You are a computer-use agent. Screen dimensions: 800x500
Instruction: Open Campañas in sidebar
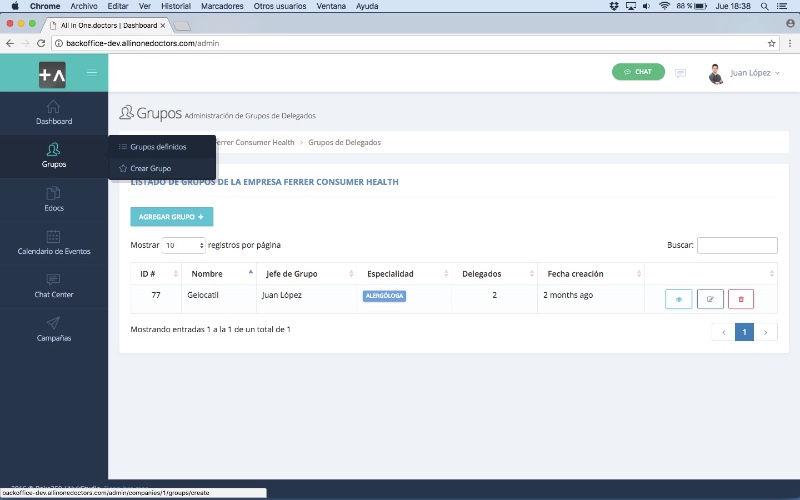coord(54,330)
